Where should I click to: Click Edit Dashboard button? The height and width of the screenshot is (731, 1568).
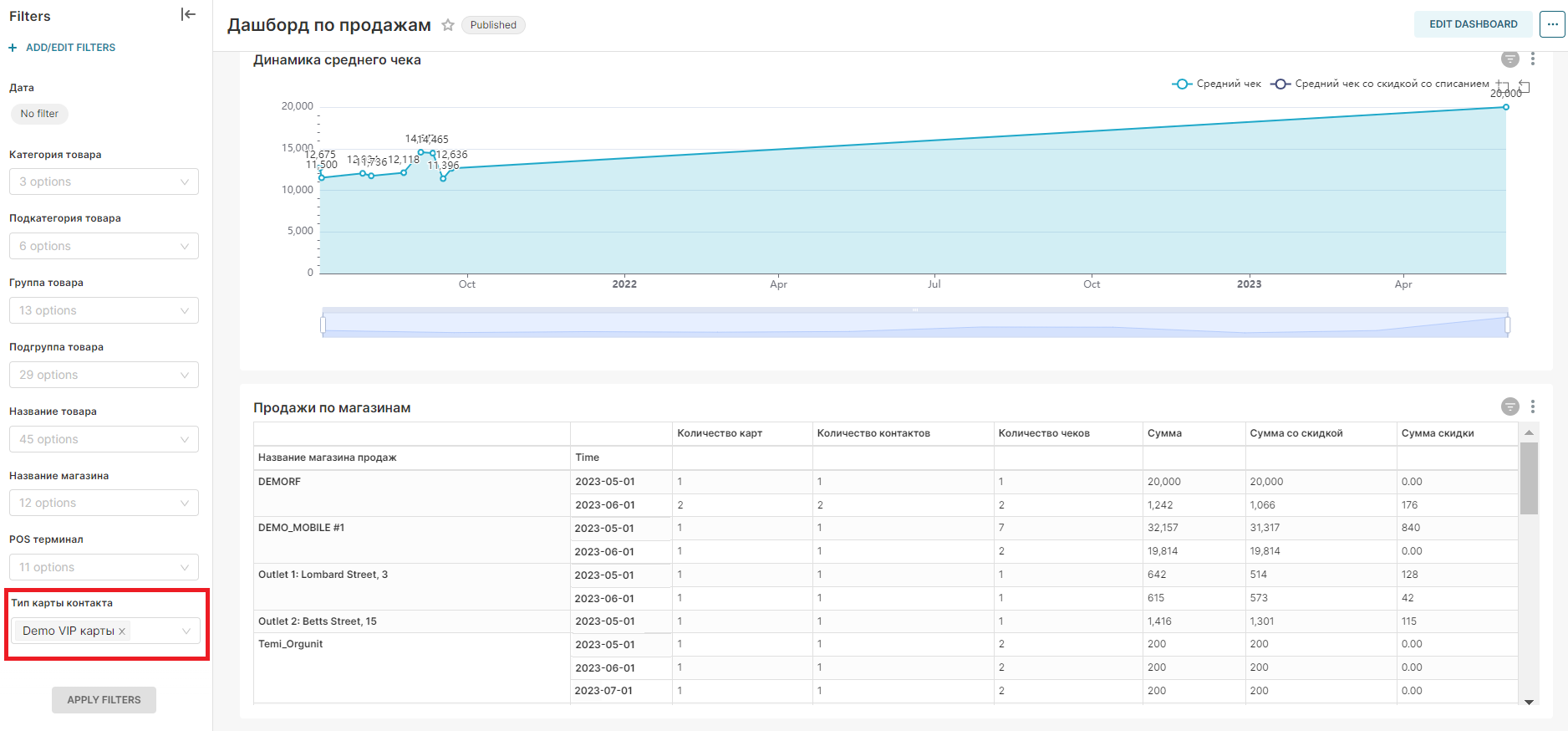pyautogui.click(x=1473, y=24)
